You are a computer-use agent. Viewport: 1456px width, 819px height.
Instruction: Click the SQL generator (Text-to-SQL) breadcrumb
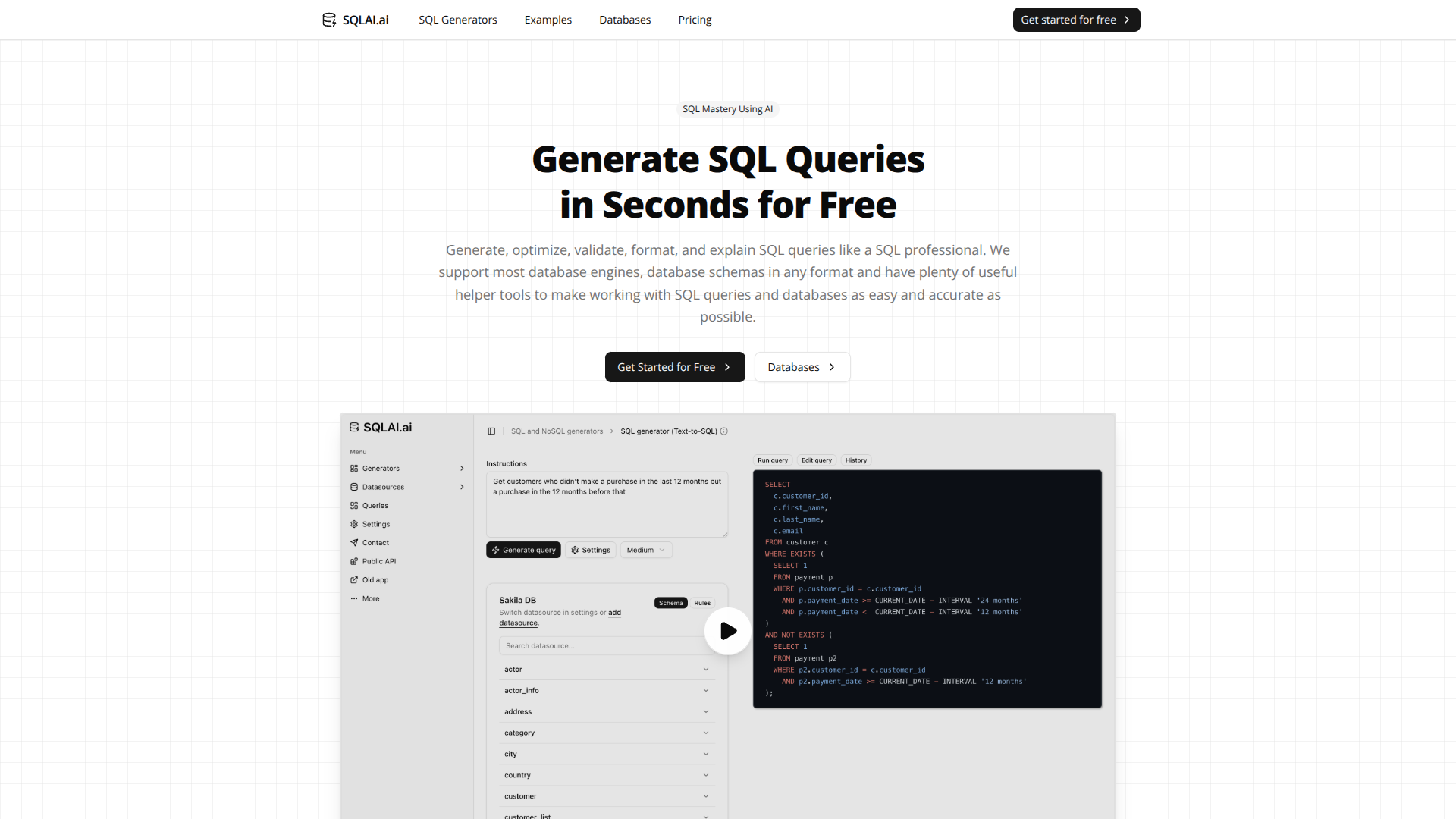[669, 431]
